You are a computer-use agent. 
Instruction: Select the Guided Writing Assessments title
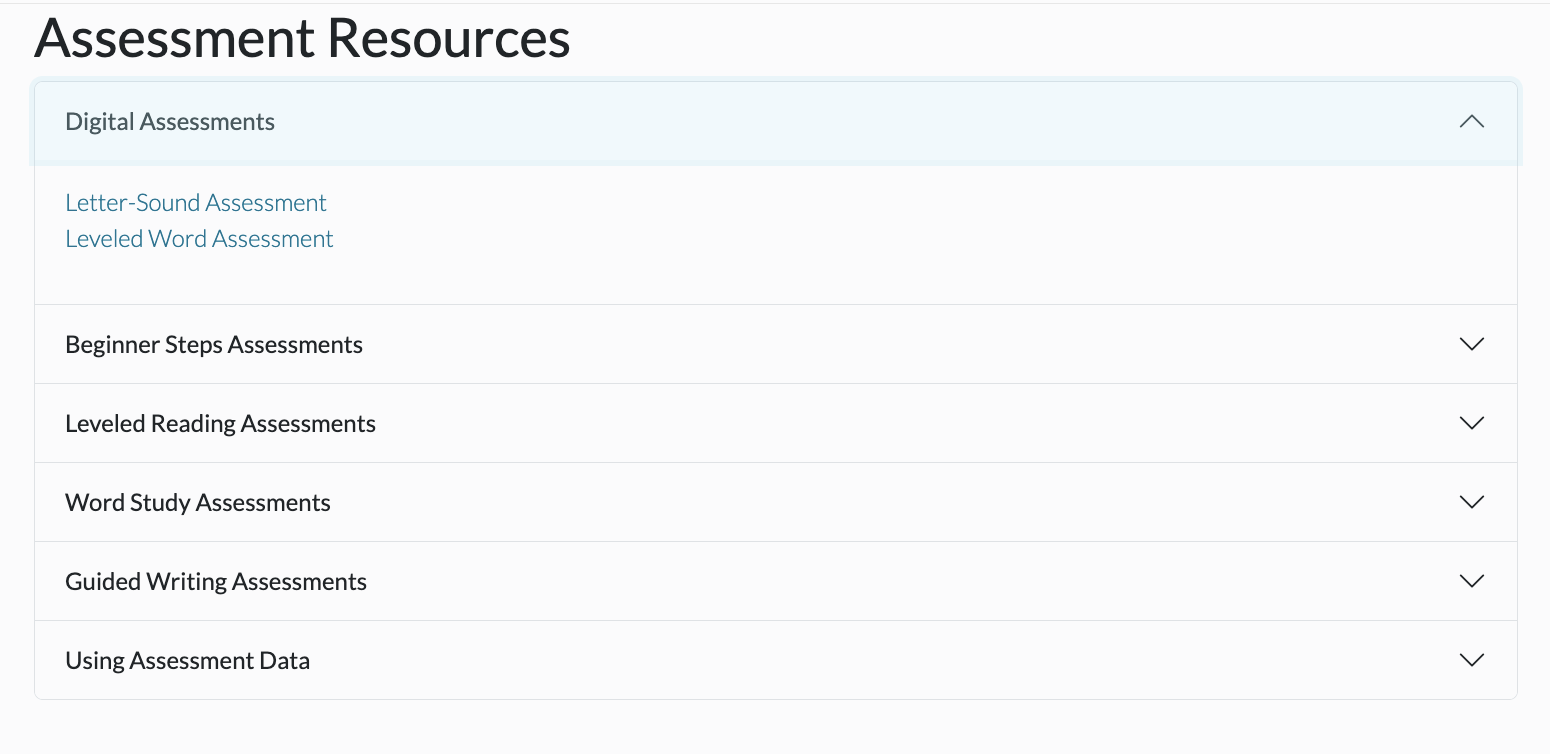216,582
